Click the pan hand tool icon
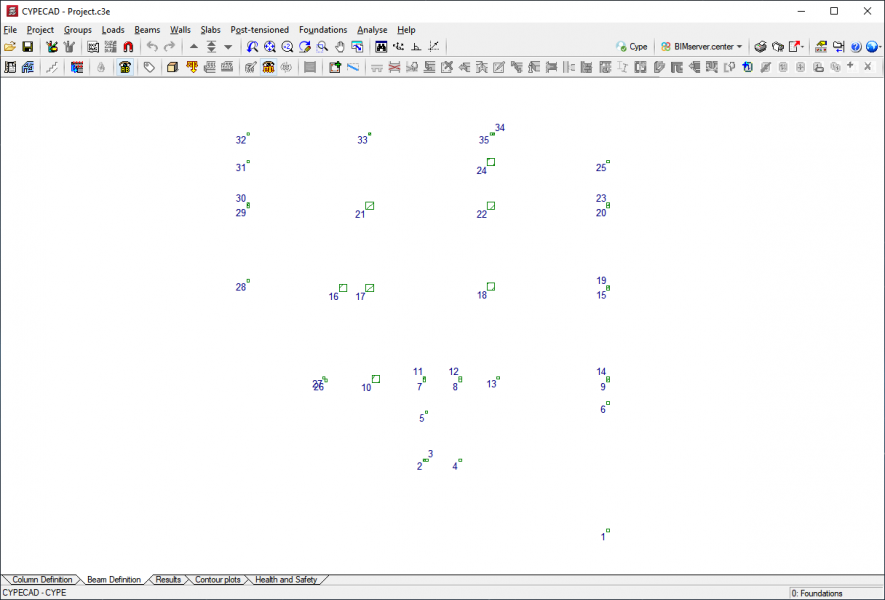This screenshot has height=600, width=885. (340, 47)
